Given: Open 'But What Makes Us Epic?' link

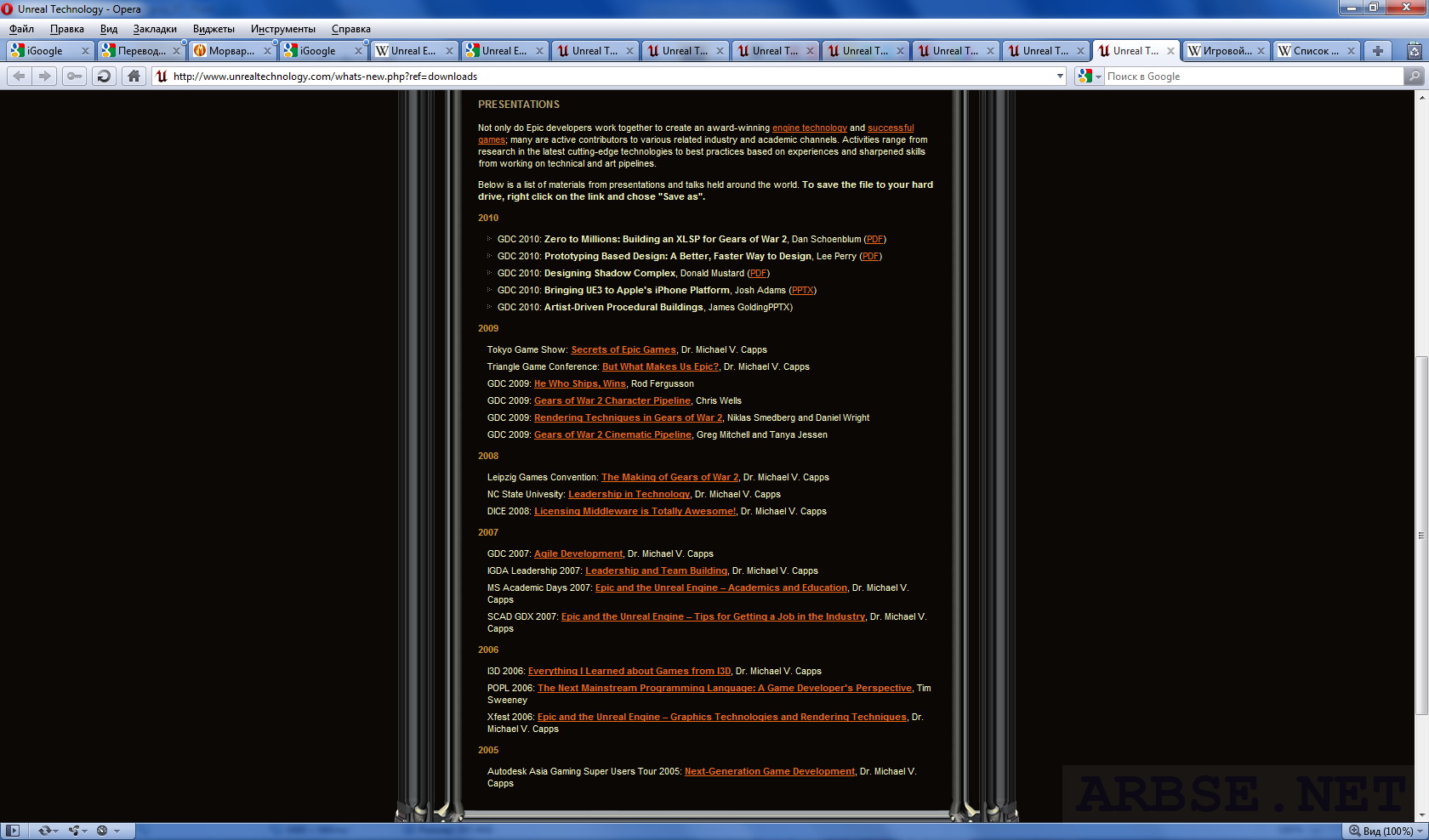Looking at the screenshot, I should pos(660,366).
